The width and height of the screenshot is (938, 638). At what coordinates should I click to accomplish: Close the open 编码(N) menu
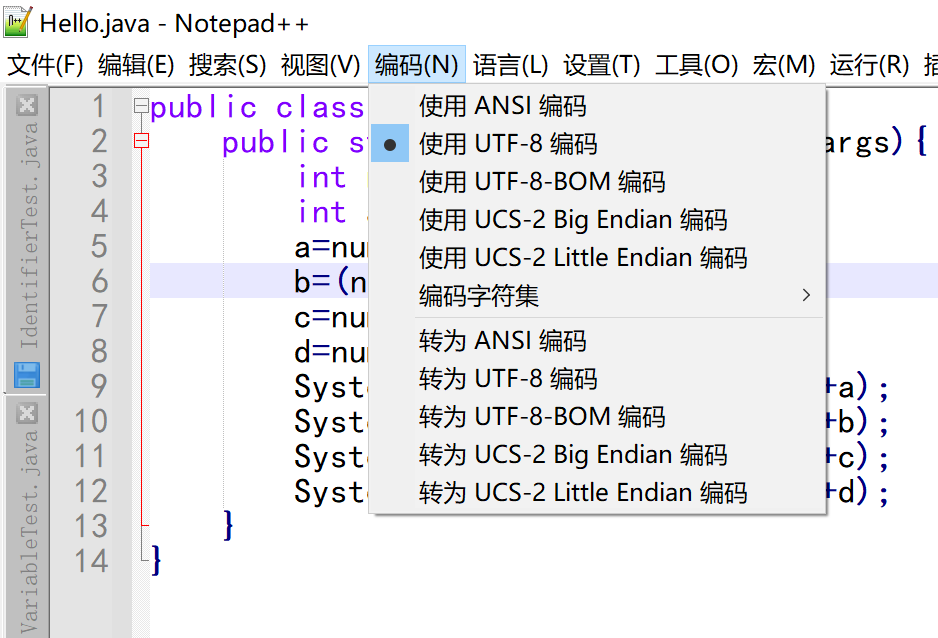(x=417, y=65)
